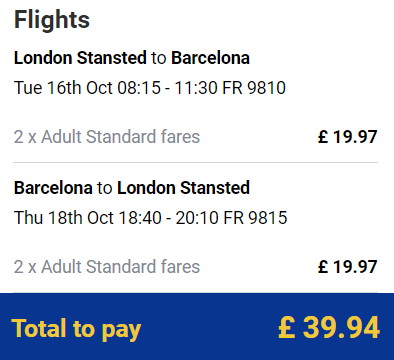Click the total amount £ 39.94
The width and height of the screenshot is (394, 360).
tap(329, 327)
